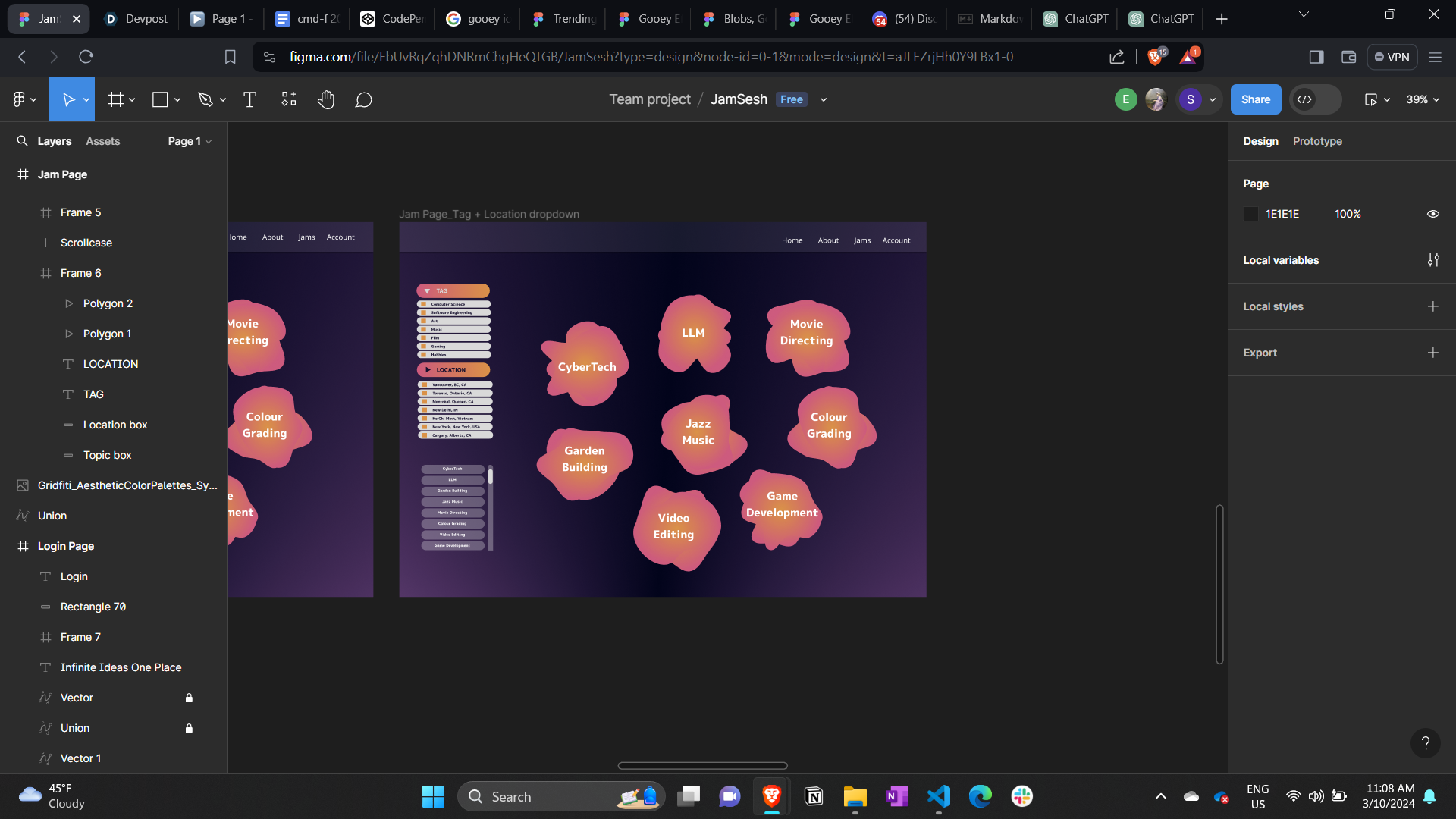This screenshot has width=1456, height=819.
Task: Click the 1E1E1E page color swatch
Action: (x=1251, y=214)
